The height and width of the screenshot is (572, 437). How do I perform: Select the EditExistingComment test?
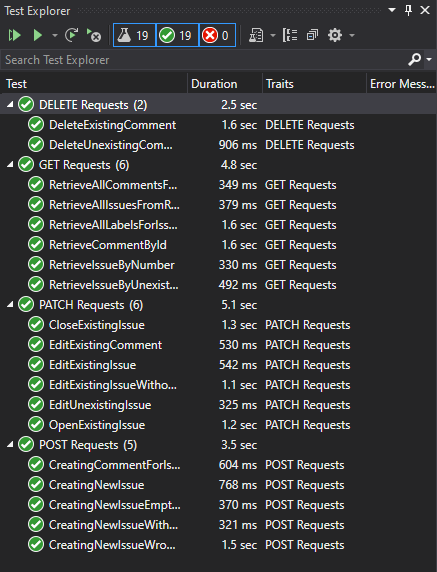218,345
